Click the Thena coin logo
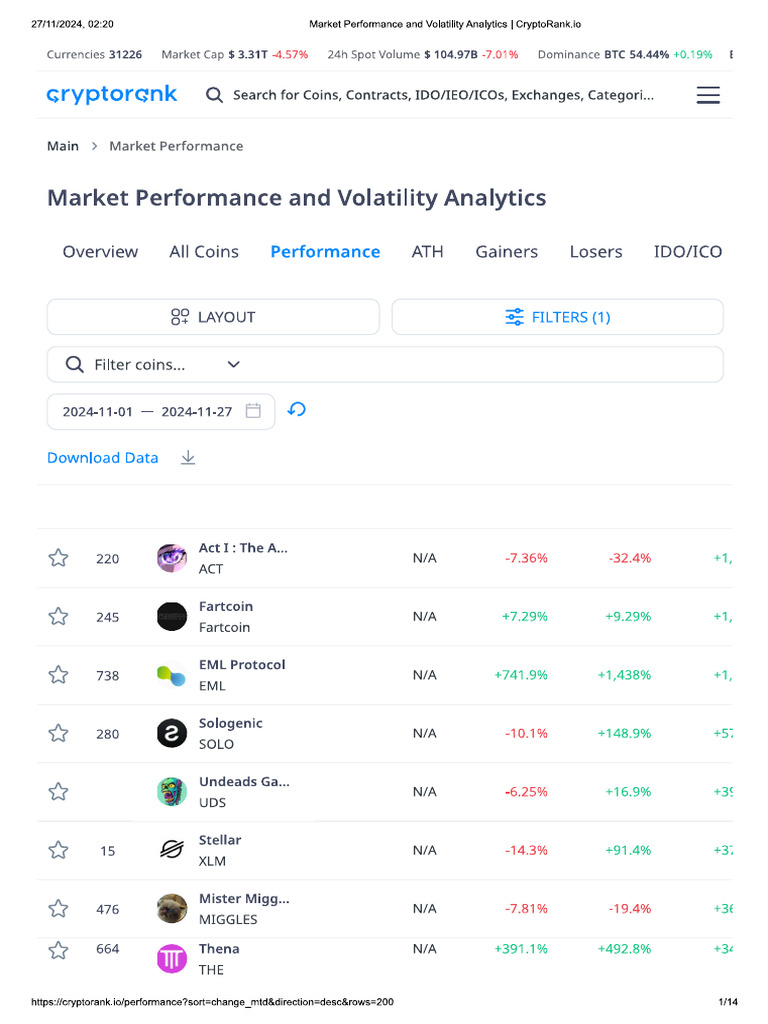The width and height of the screenshot is (768, 1024). 172,958
